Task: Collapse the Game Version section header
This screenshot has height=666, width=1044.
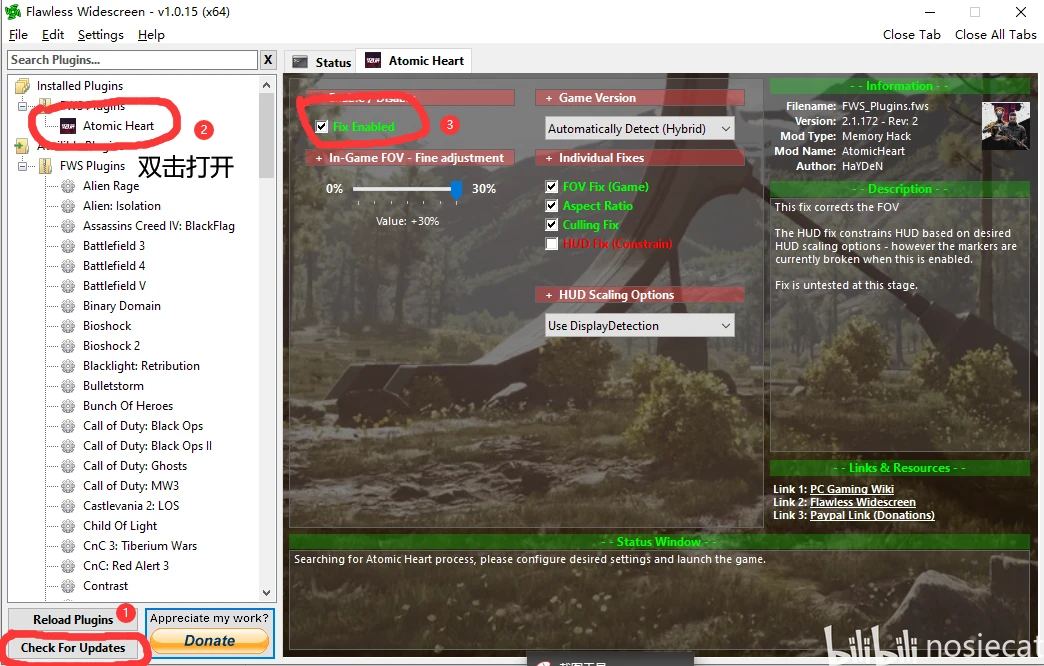Action: [x=639, y=98]
